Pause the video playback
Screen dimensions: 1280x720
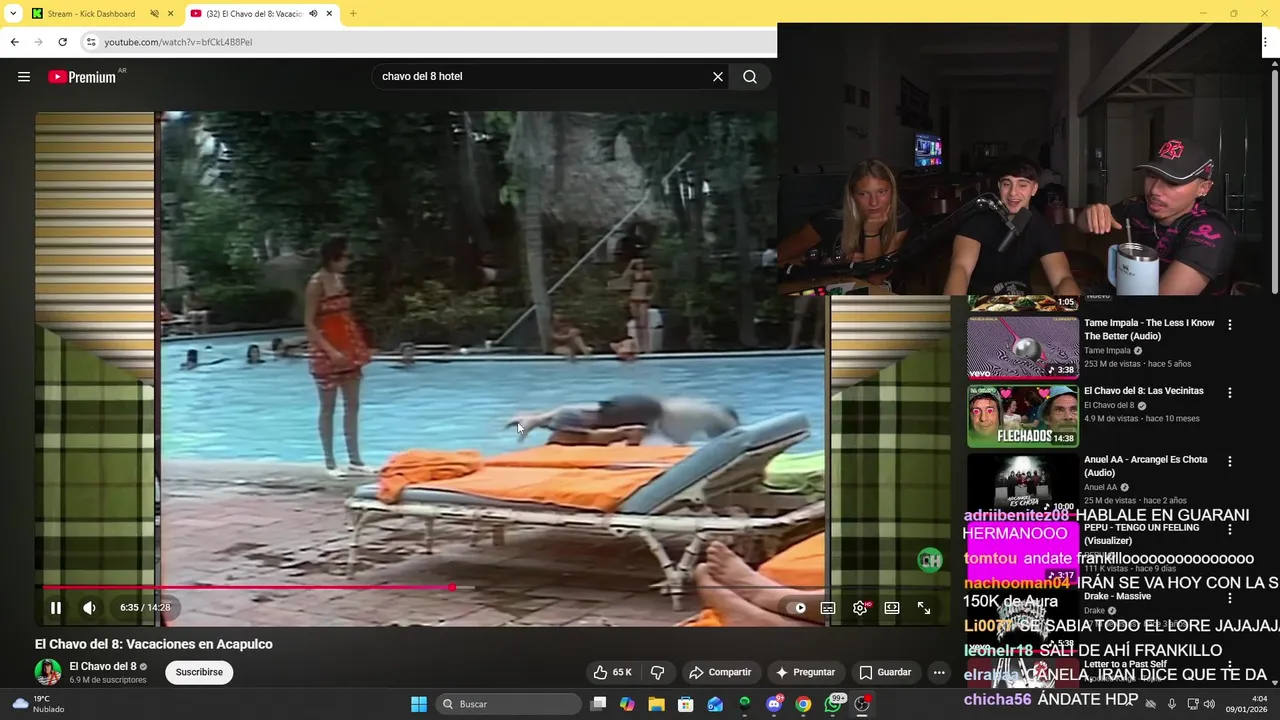click(56, 607)
